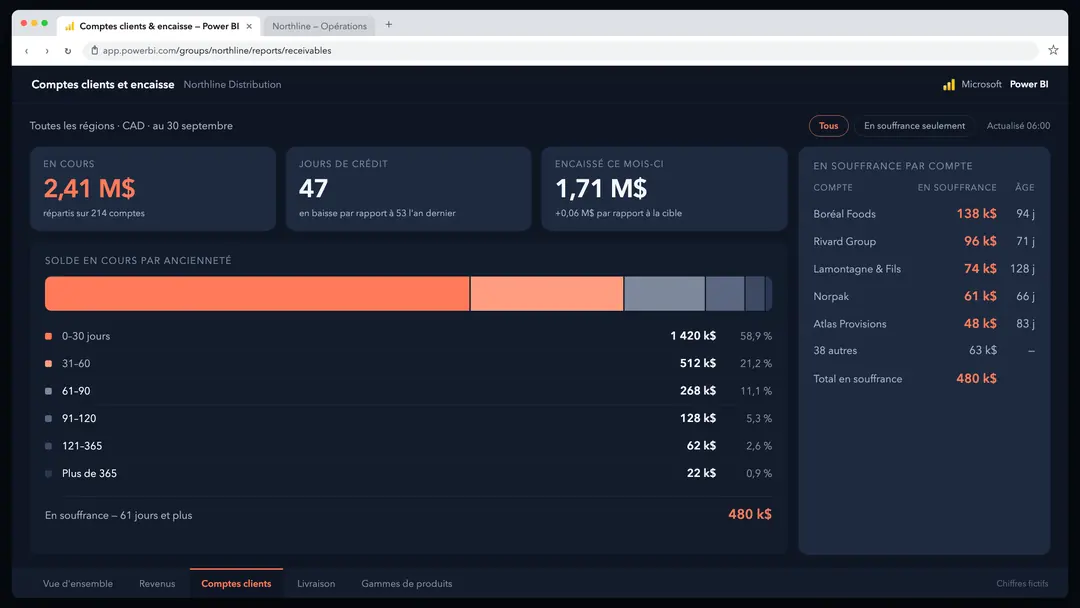Select the Lamontagne & Fils account

[x=924, y=269]
